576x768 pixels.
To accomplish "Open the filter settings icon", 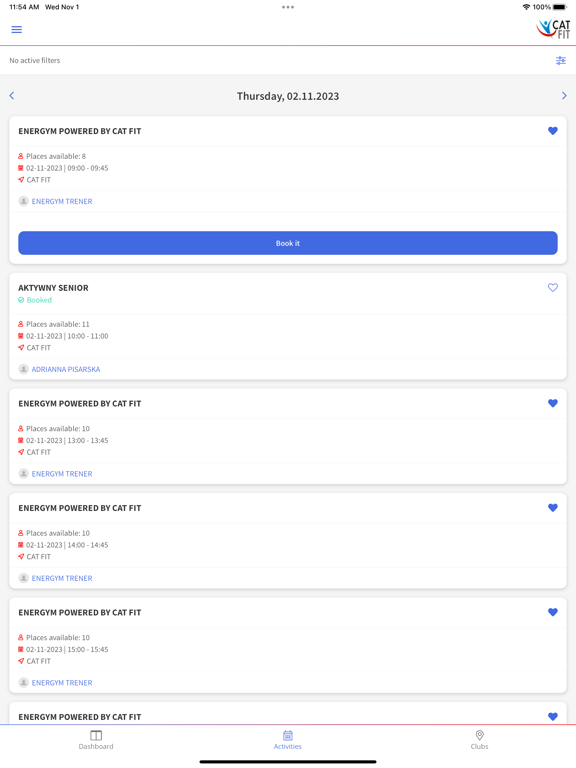I will [561, 61].
